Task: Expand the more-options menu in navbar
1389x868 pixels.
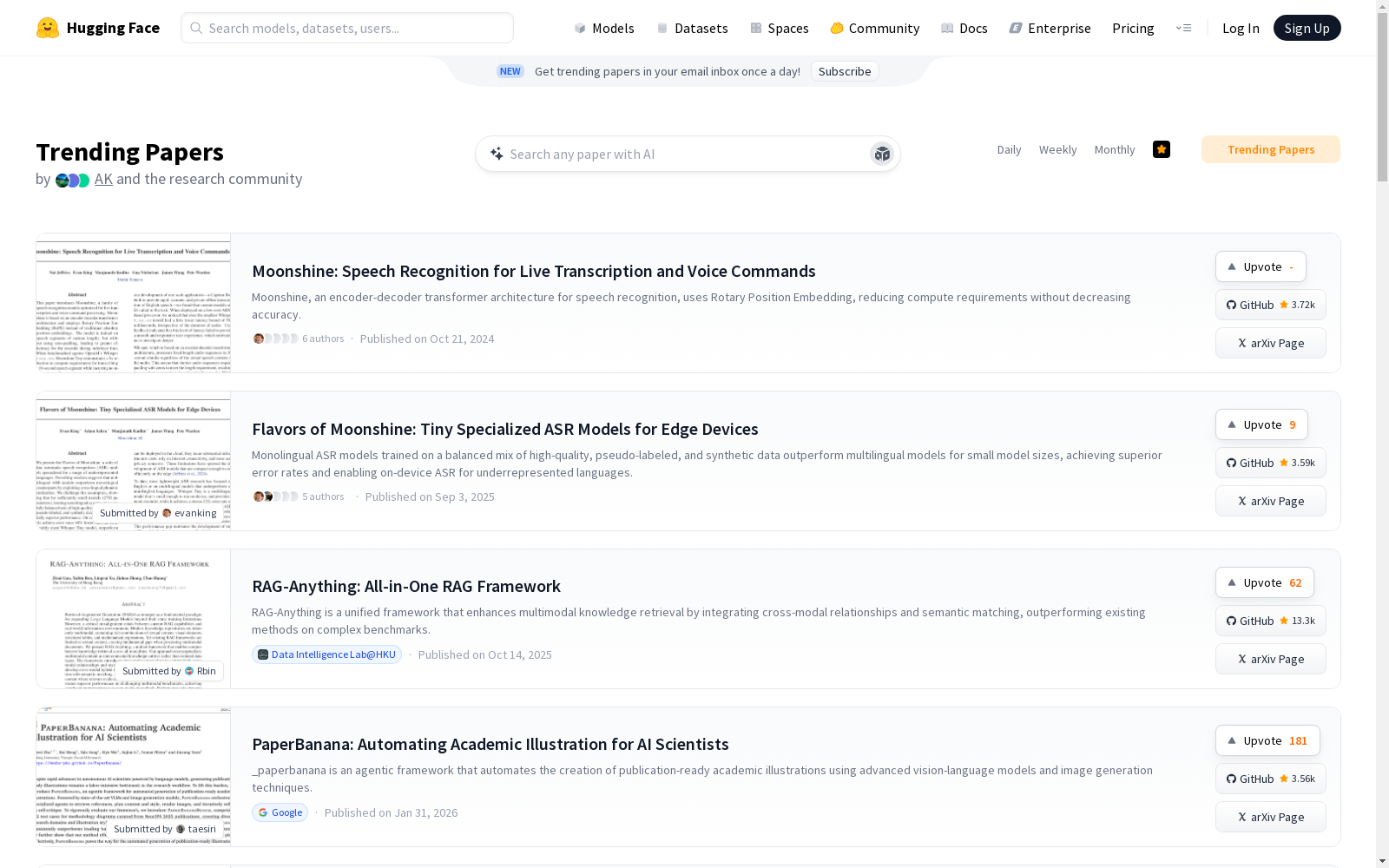Action: pos(1183,28)
